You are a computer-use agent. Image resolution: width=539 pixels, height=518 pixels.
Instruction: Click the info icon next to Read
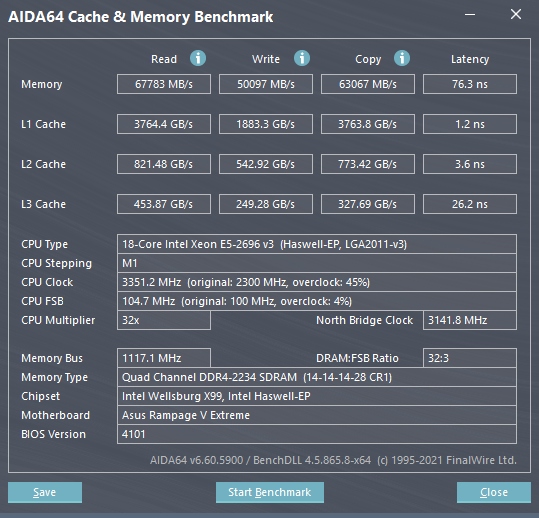(x=198, y=58)
